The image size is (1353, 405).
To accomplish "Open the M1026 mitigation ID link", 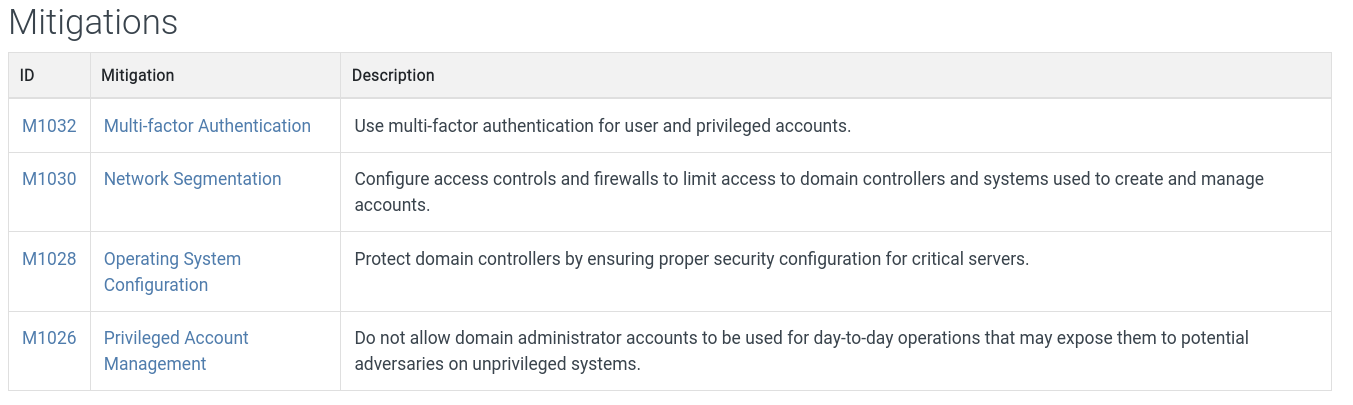I will [49, 338].
